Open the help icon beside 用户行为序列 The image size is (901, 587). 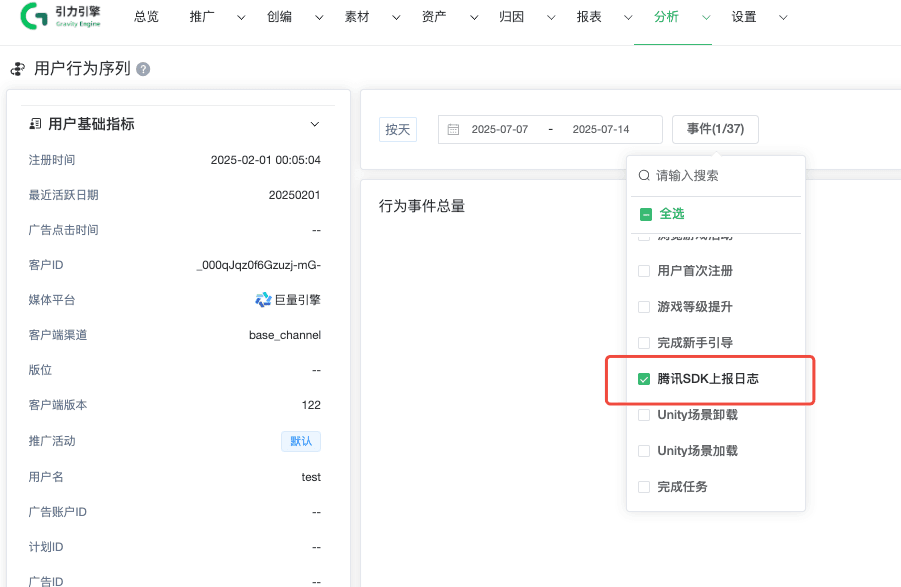(143, 69)
